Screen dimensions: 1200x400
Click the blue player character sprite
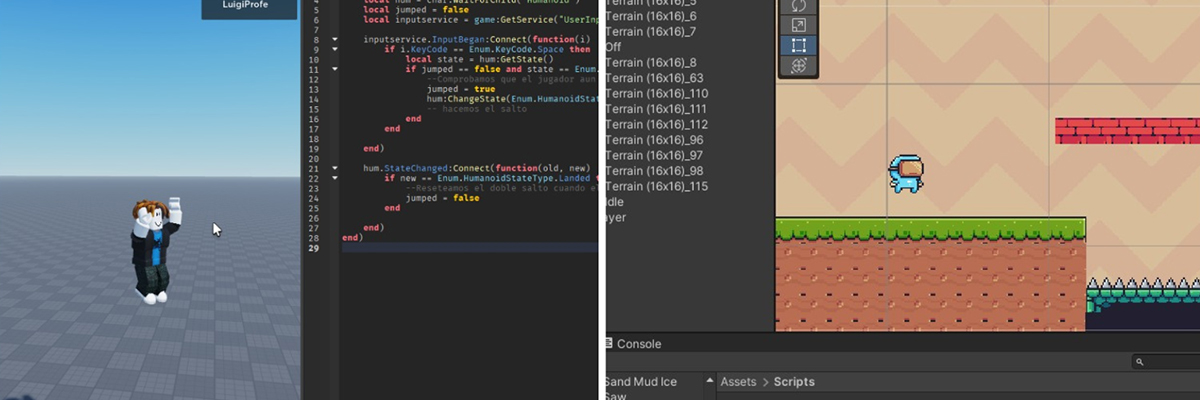tap(906, 174)
